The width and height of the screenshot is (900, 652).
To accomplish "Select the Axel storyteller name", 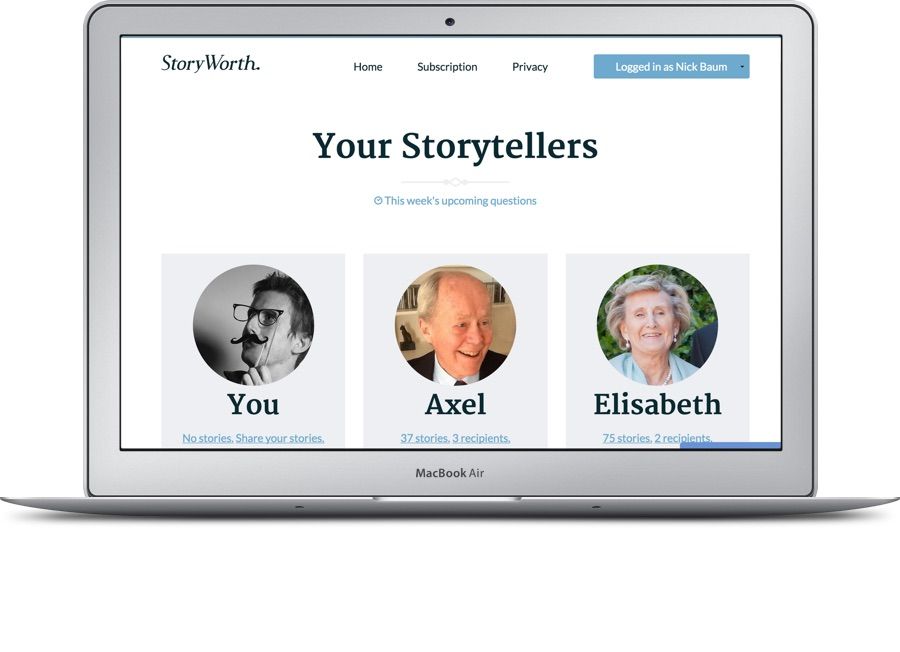I will click(455, 404).
